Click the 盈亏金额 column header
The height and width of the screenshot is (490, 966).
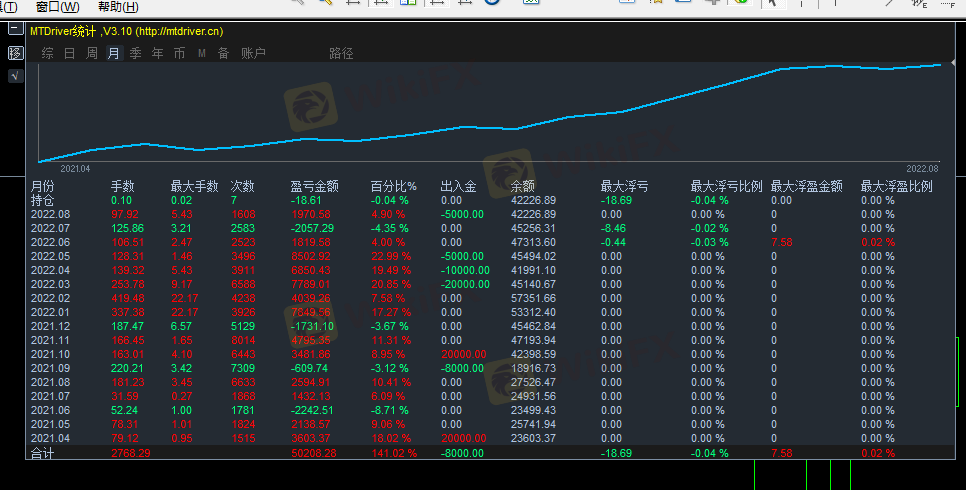pyautogui.click(x=314, y=186)
